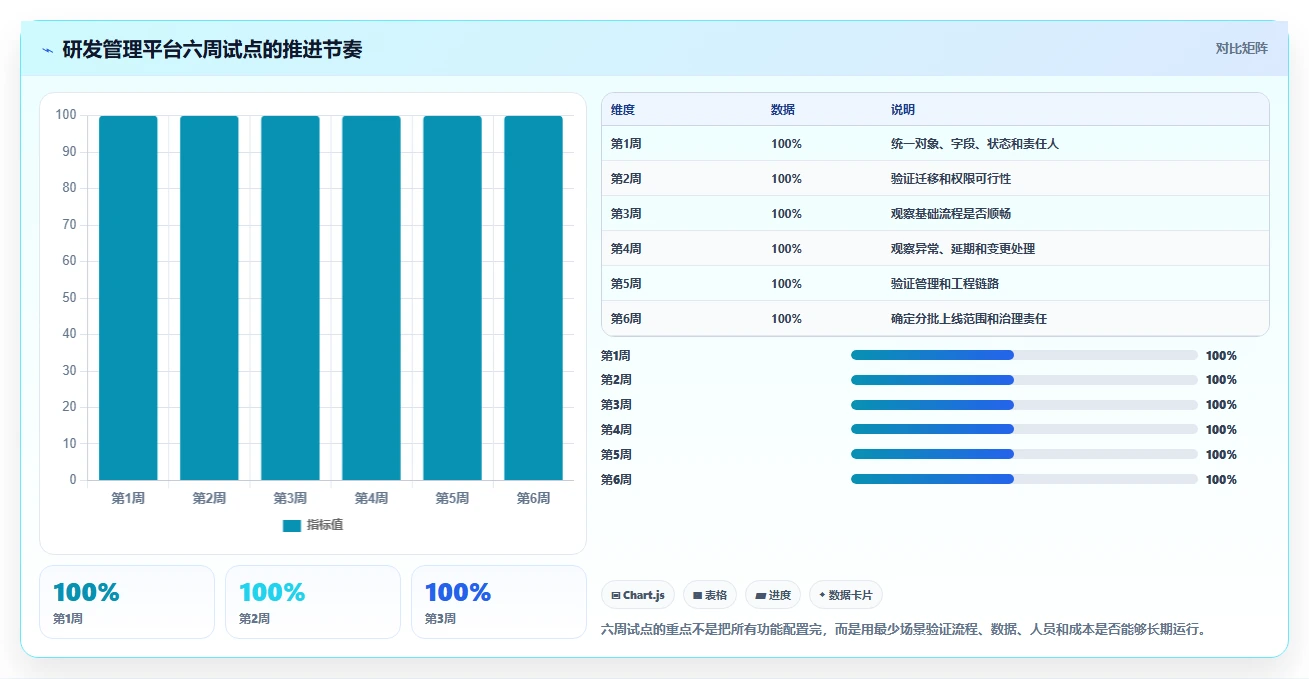Click the 说明 column header
Screen dimensions: 1309x679
[903, 110]
